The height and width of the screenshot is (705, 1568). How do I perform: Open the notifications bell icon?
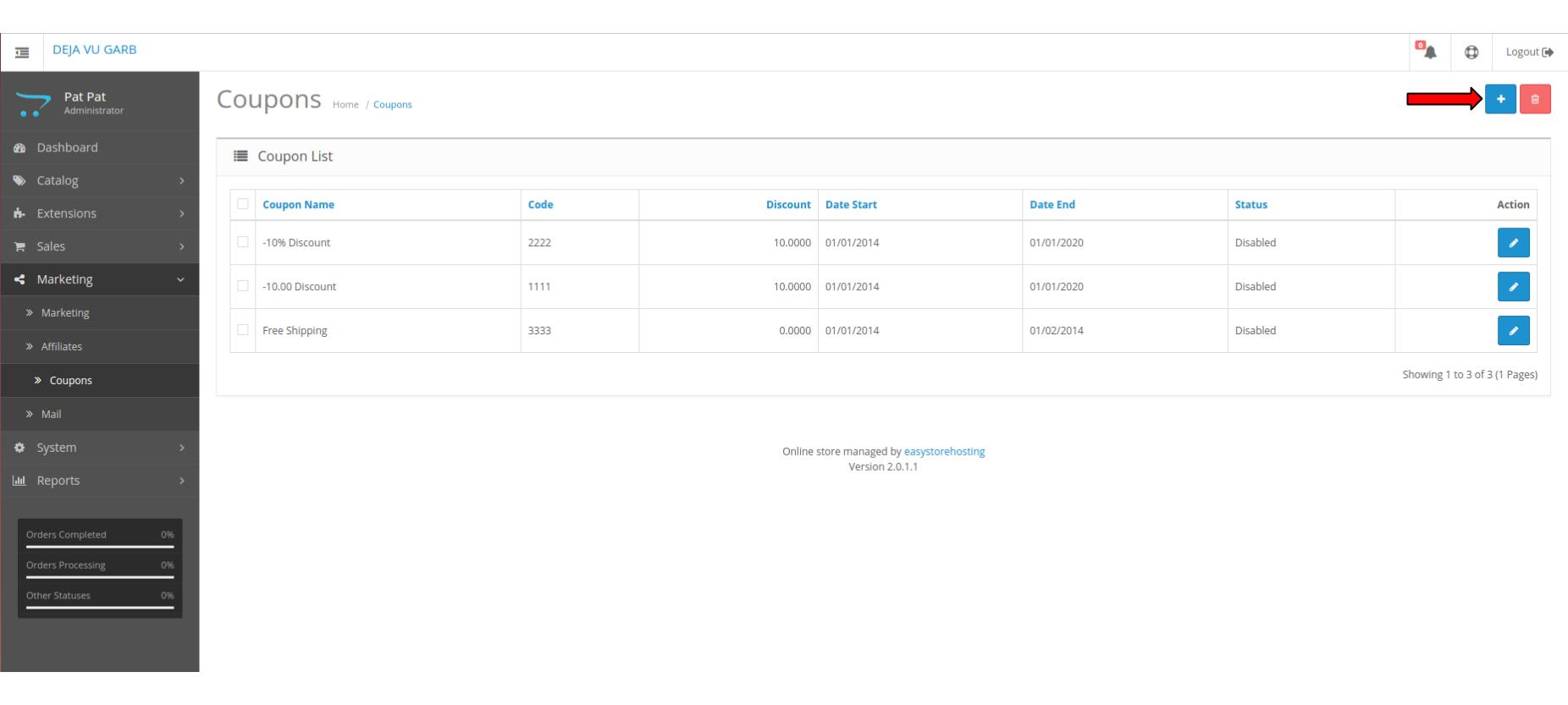[x=1428, y=51]
